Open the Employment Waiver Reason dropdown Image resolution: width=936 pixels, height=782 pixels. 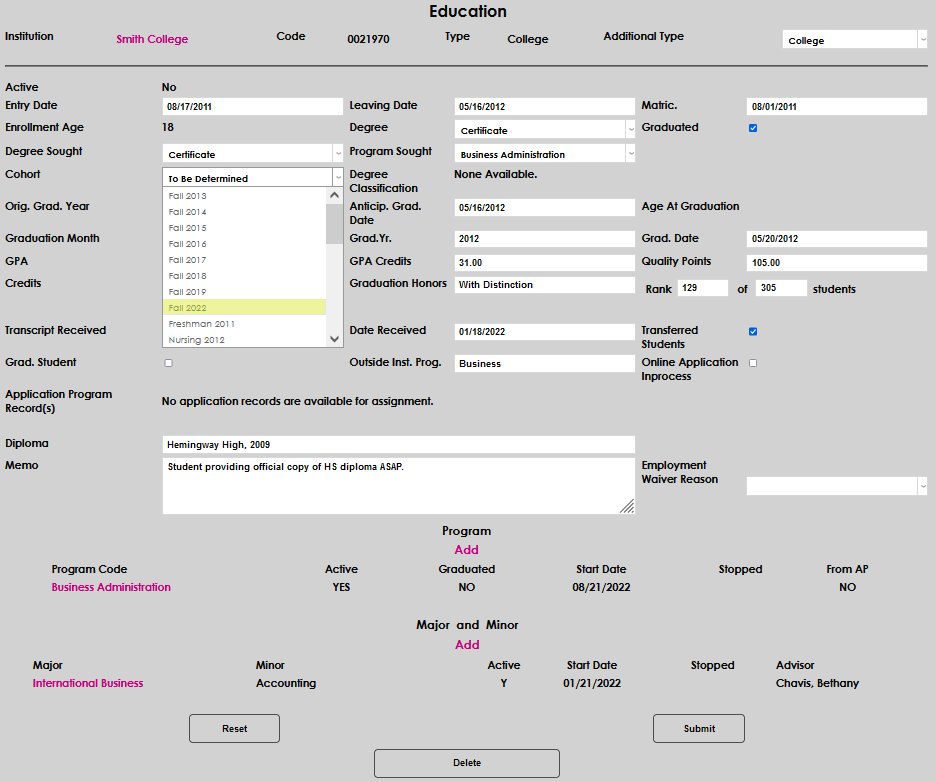pyautogui.click(x=836, y=485)
